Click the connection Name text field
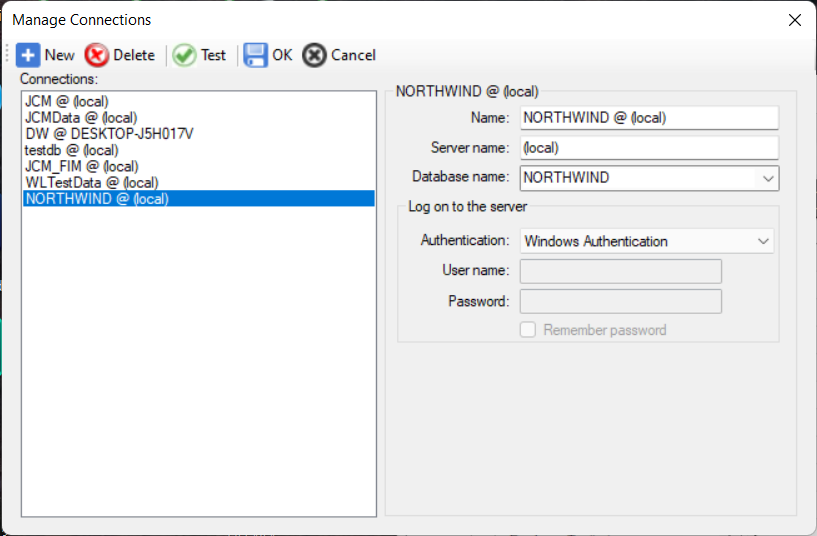 648,117
